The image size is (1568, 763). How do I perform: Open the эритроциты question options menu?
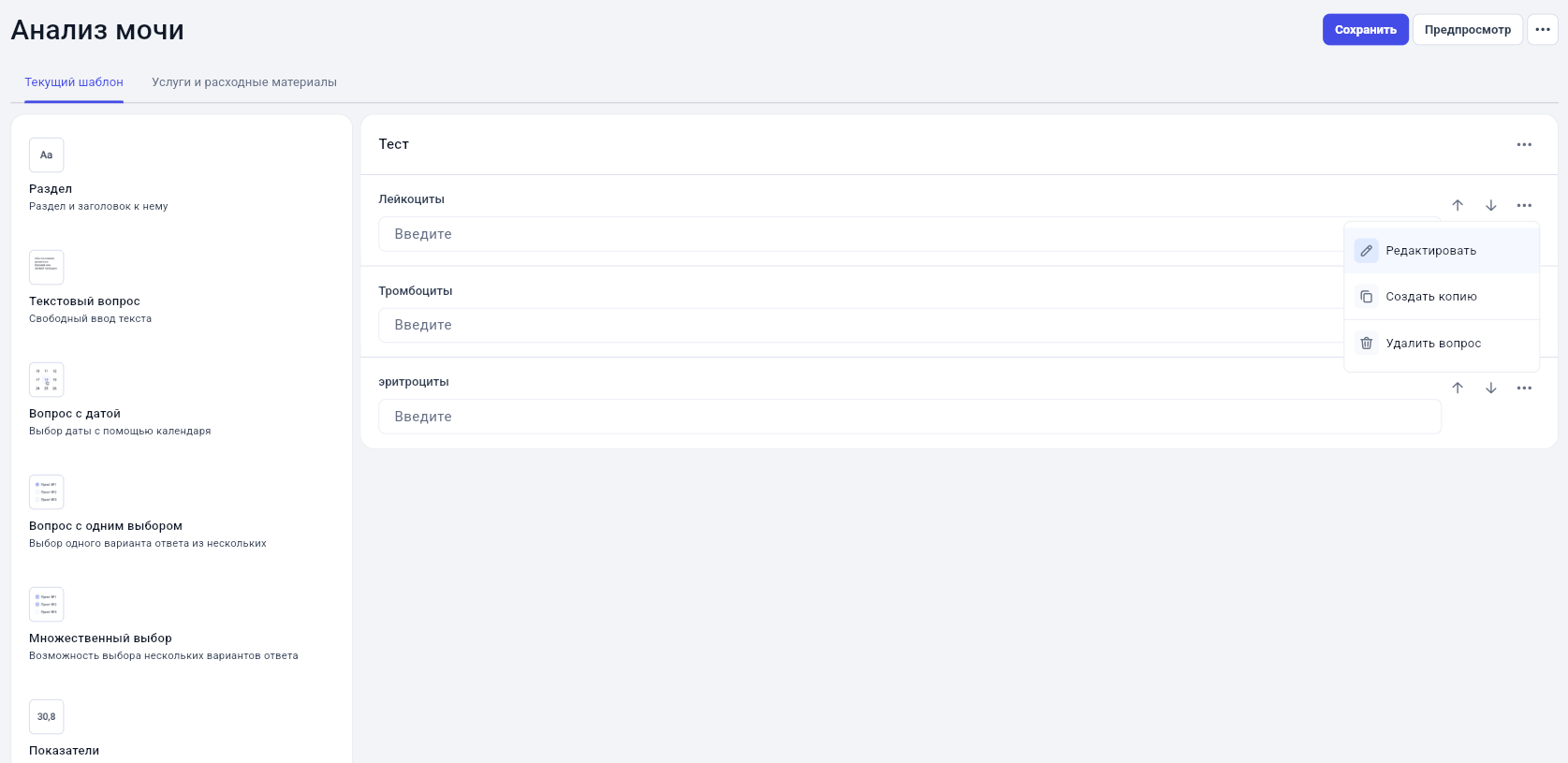[1524, 388]
